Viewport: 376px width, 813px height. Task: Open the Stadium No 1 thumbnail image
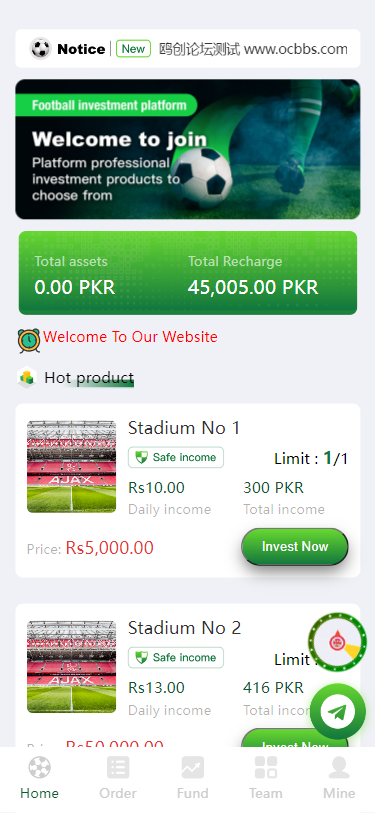[72, 467]
